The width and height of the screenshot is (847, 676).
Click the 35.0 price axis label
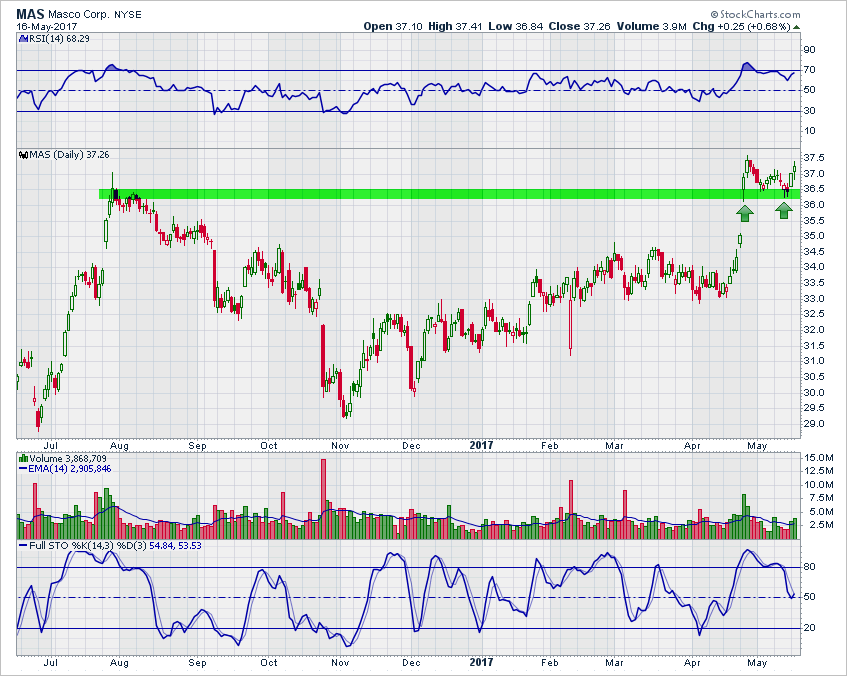click(x=814, y=236)
